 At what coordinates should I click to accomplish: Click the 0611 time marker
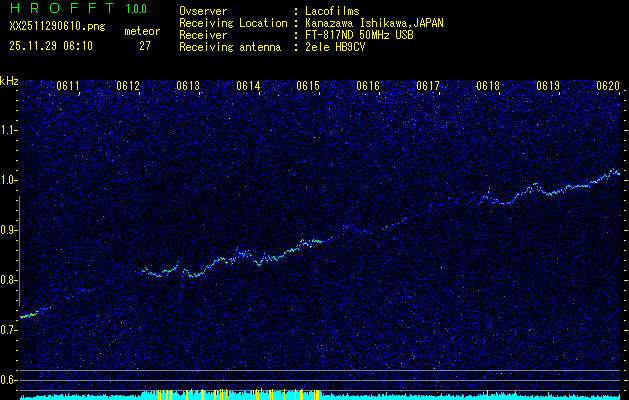point(68,87)
